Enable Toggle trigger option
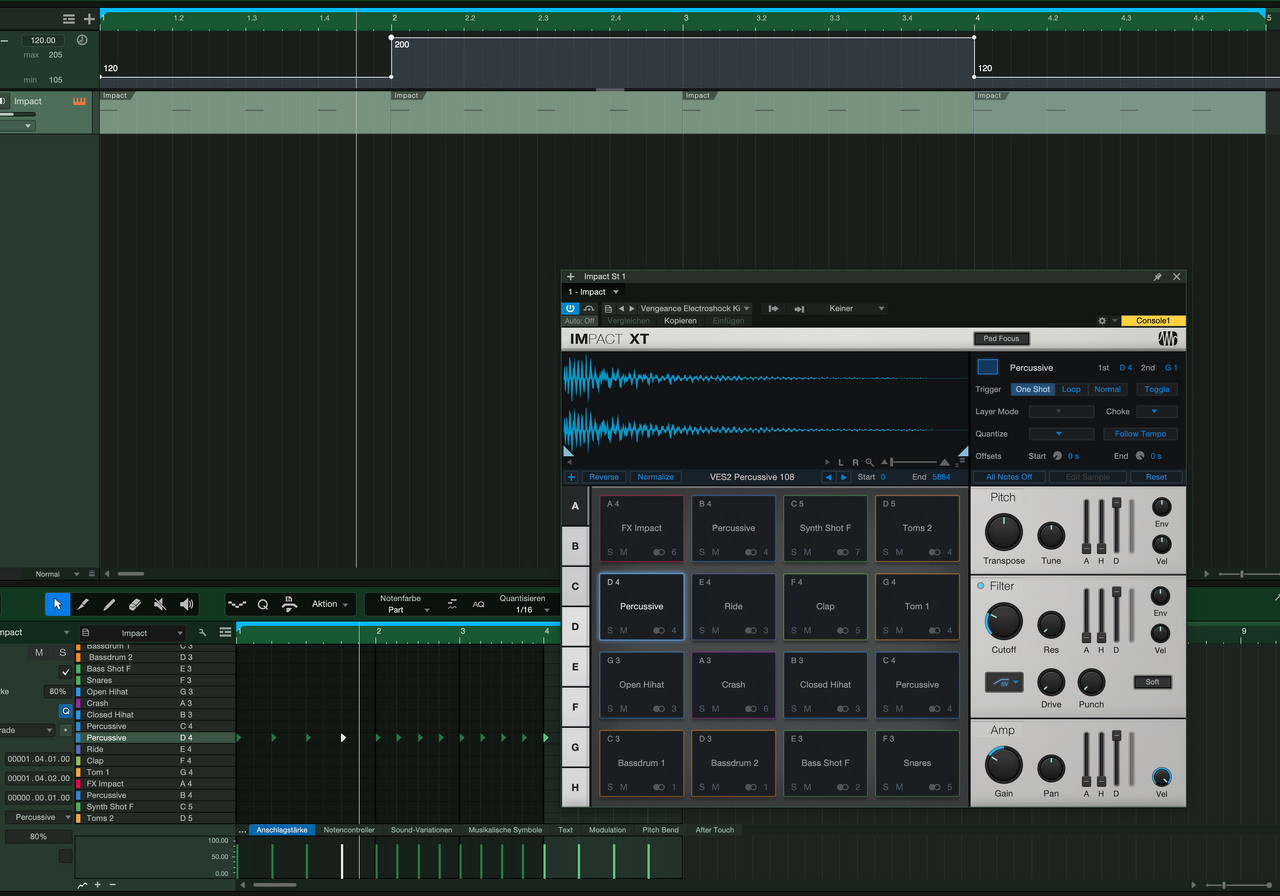1280x896 pixels. click(x=1156, y=389)
